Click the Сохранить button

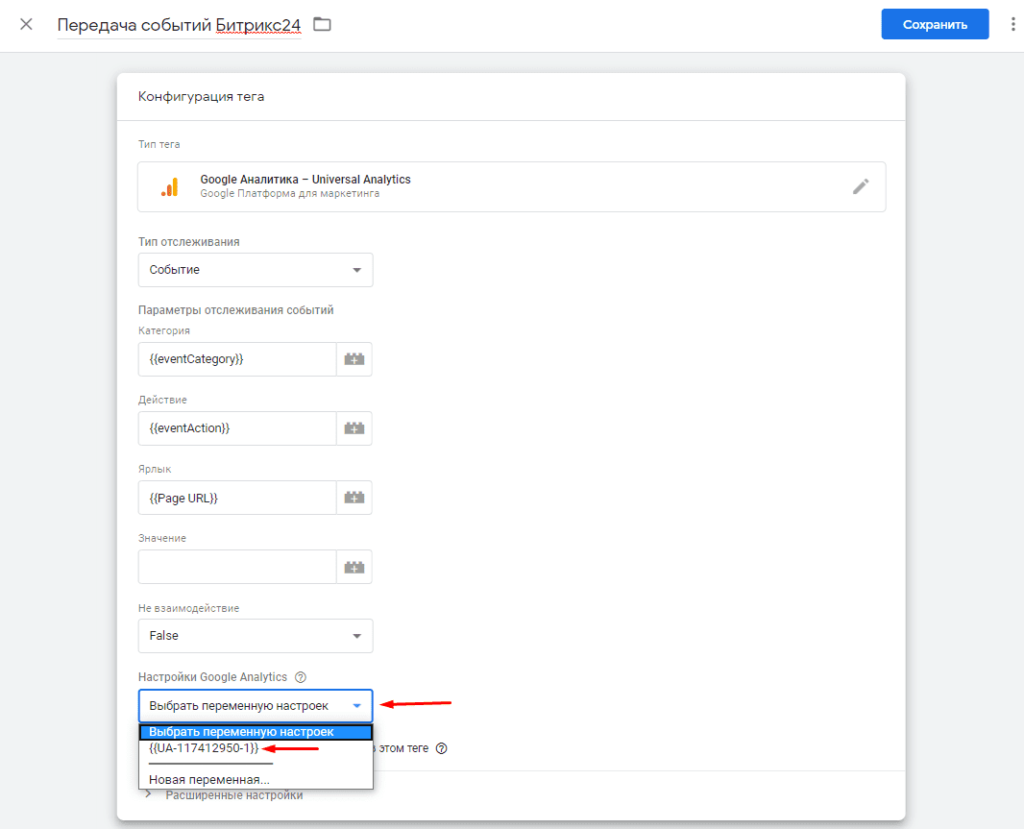click(x=935, y=24)
